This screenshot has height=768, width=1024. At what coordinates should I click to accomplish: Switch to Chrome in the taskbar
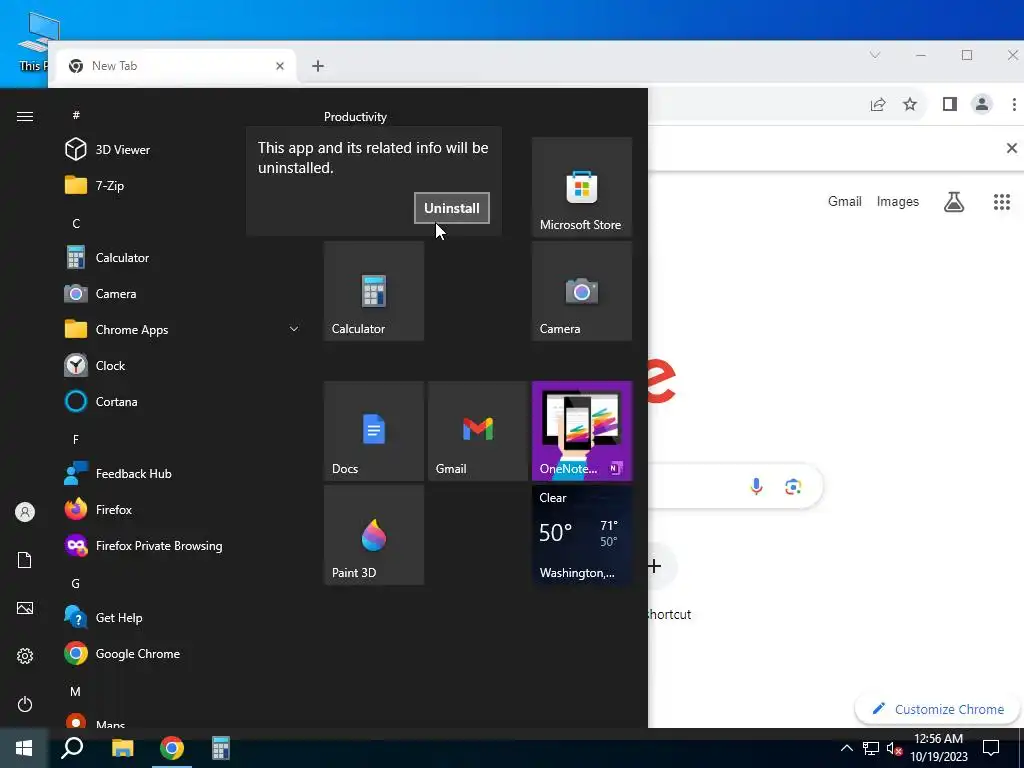tap(171, 748)
